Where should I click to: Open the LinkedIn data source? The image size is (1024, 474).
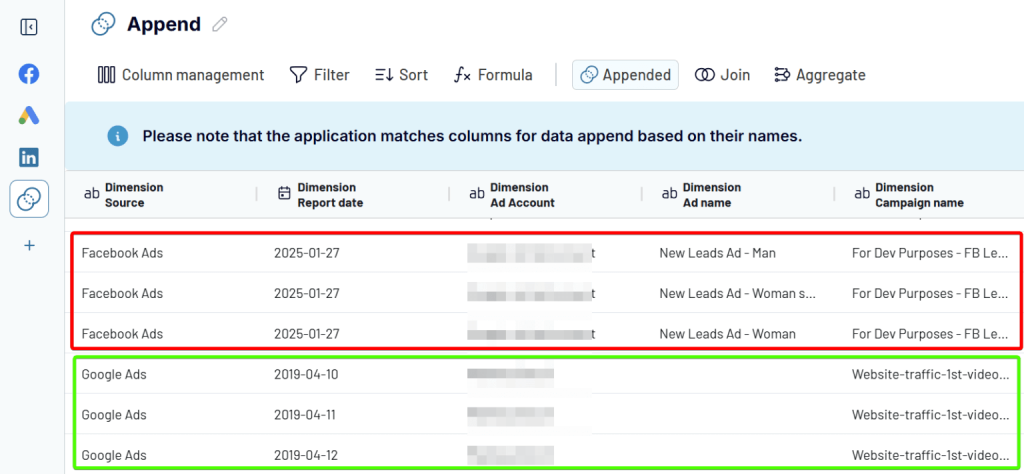point(29,157)
